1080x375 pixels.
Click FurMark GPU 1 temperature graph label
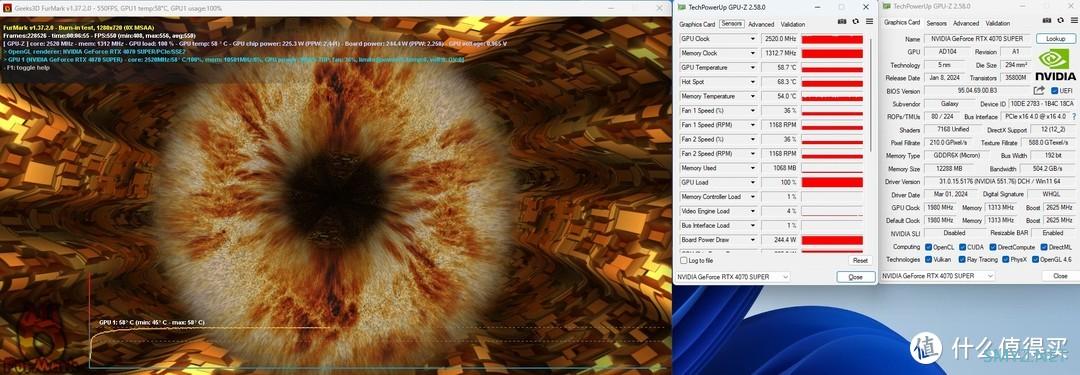[152, 323]
